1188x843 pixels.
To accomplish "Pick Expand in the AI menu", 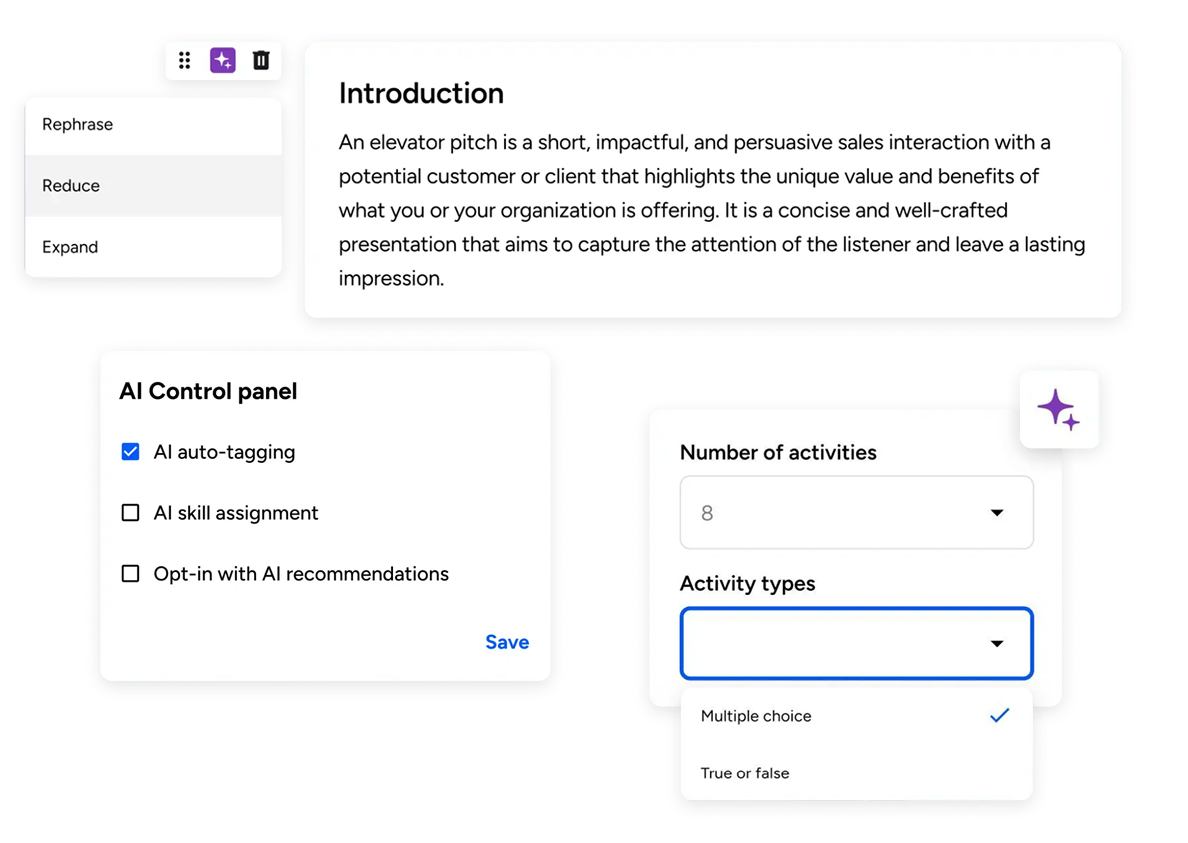I will (70, 247).
